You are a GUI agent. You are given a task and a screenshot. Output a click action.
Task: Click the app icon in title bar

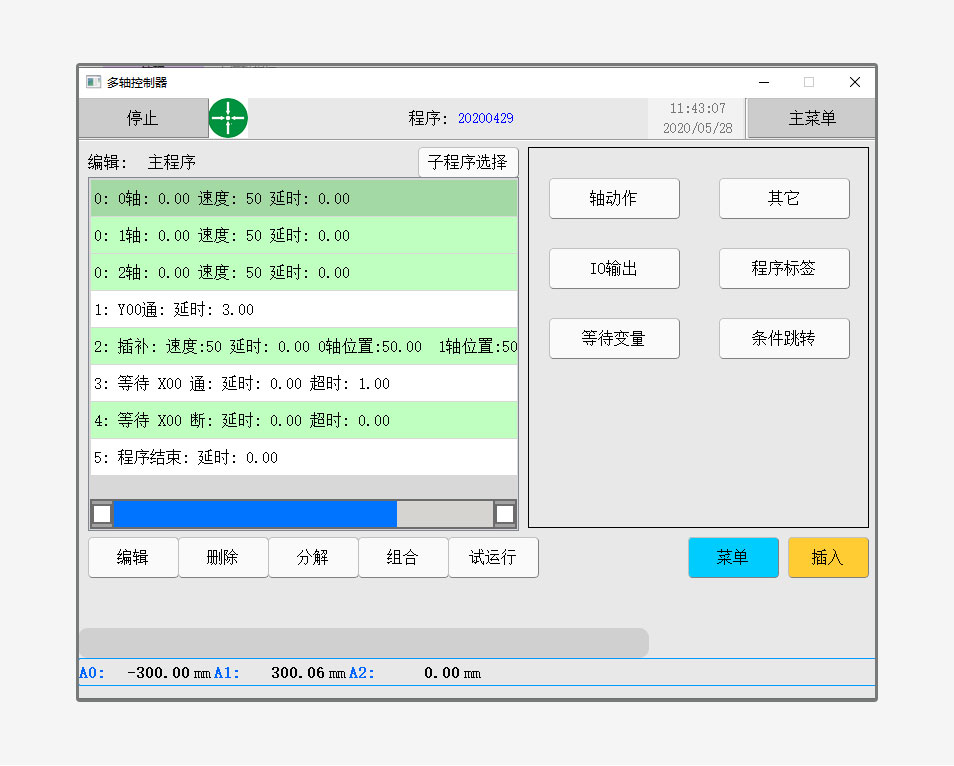(93, 82)
